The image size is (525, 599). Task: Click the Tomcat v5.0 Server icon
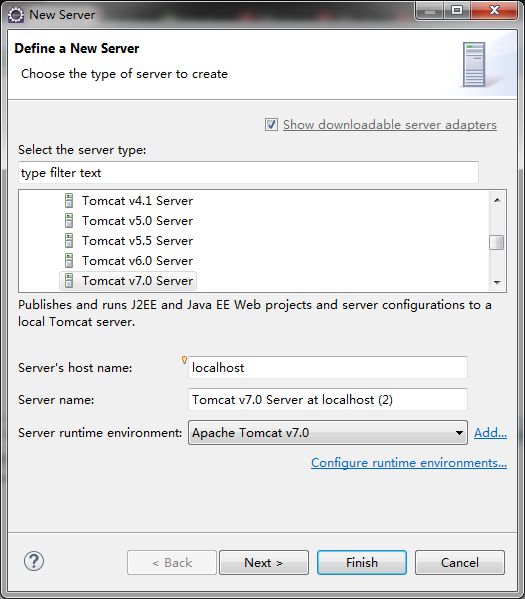click(x=69, y=221)
